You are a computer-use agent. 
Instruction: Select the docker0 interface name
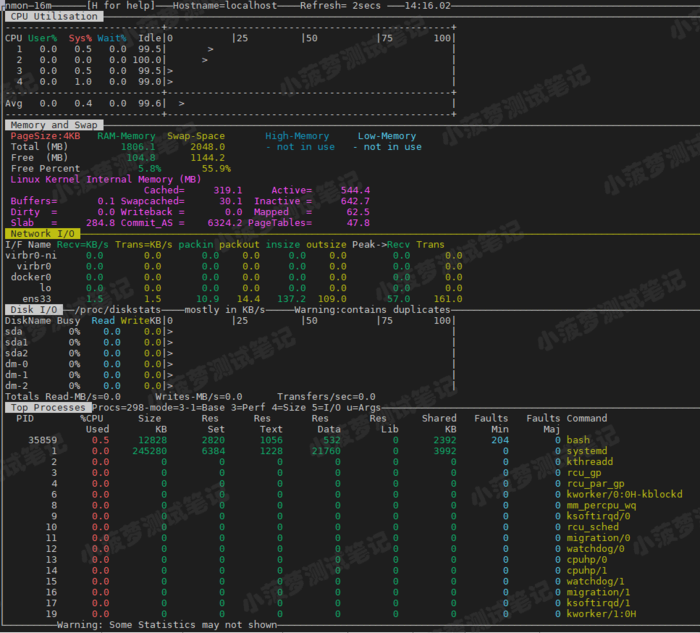tap(31, 277)
